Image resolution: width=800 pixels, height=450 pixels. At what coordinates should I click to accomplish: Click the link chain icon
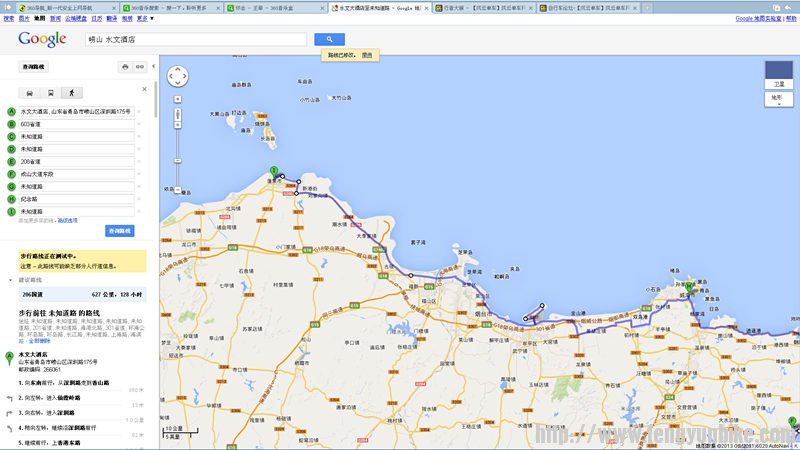141,67
